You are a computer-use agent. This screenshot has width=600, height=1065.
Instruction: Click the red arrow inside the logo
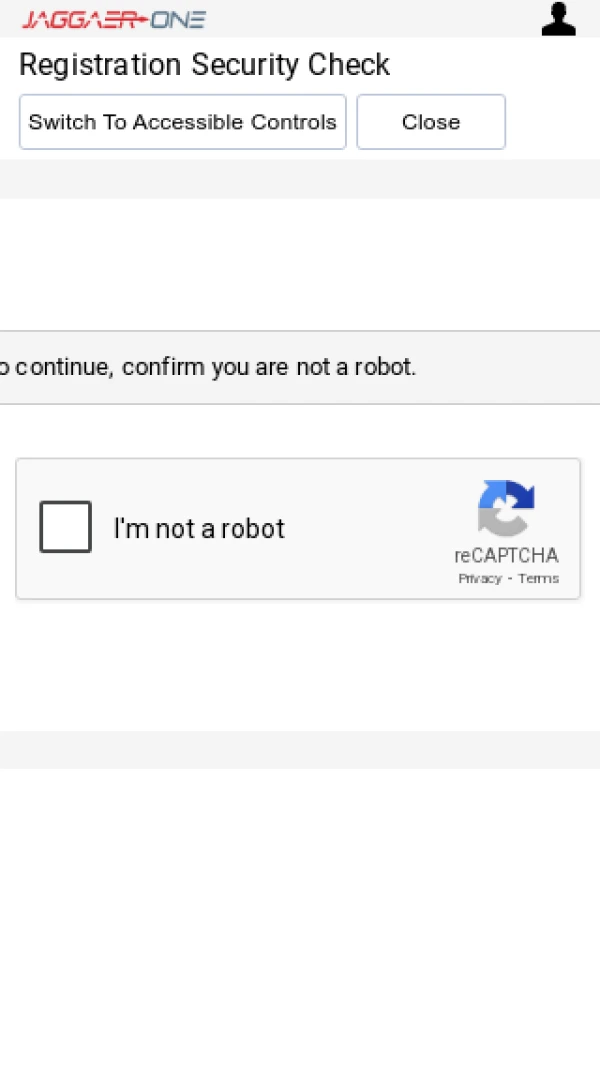[x=138, y=19]
